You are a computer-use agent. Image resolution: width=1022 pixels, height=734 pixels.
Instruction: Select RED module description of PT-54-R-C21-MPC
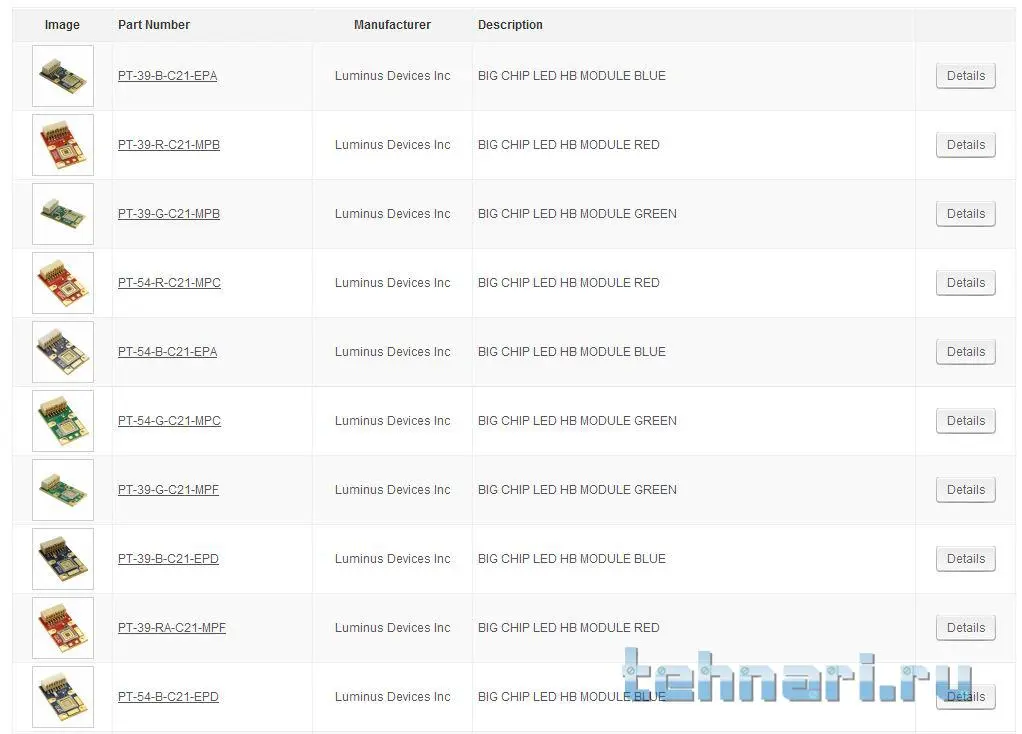coord(568,283)
